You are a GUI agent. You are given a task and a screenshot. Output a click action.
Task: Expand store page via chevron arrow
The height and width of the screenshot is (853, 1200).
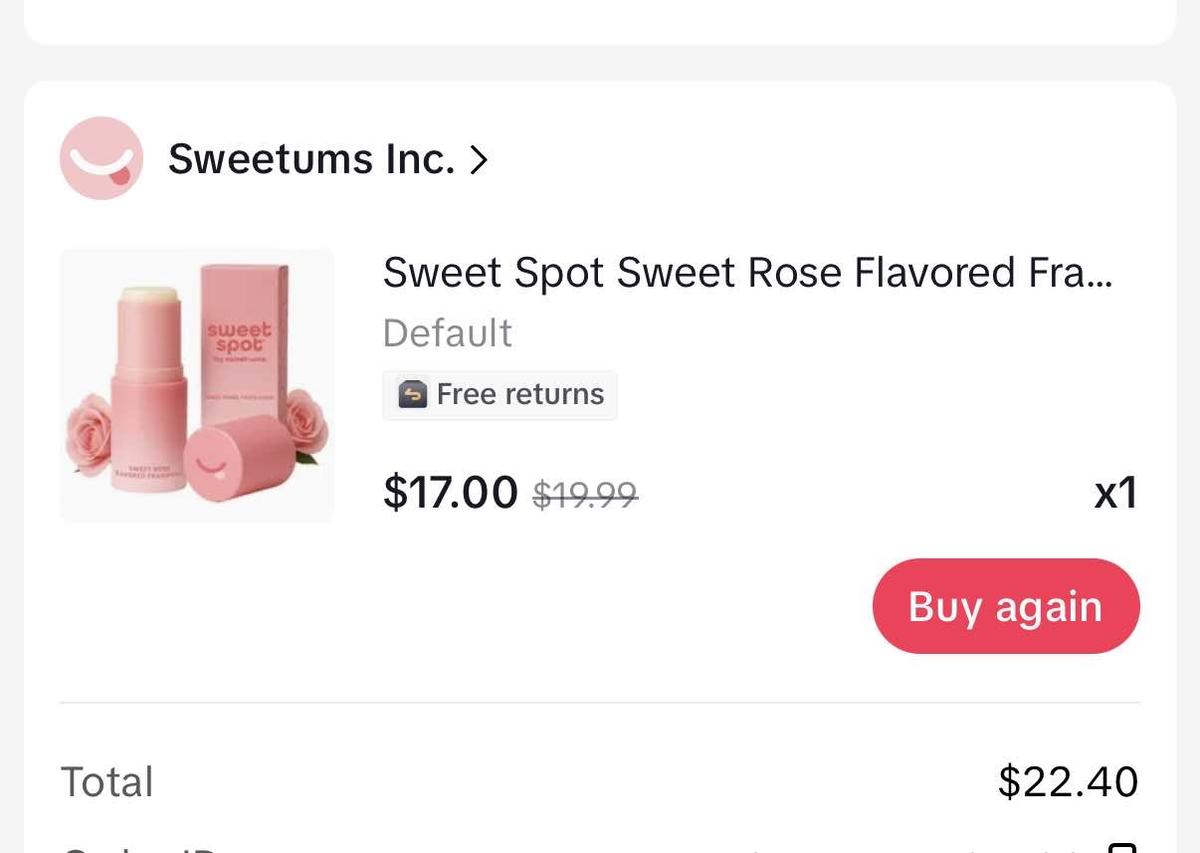[x=479, y=159]
